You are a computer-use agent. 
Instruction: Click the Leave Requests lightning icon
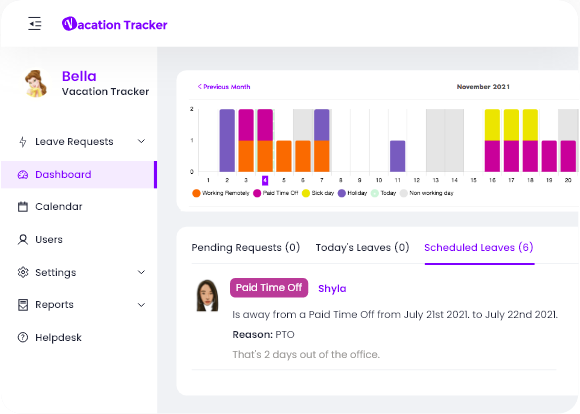tap(23, 142)
